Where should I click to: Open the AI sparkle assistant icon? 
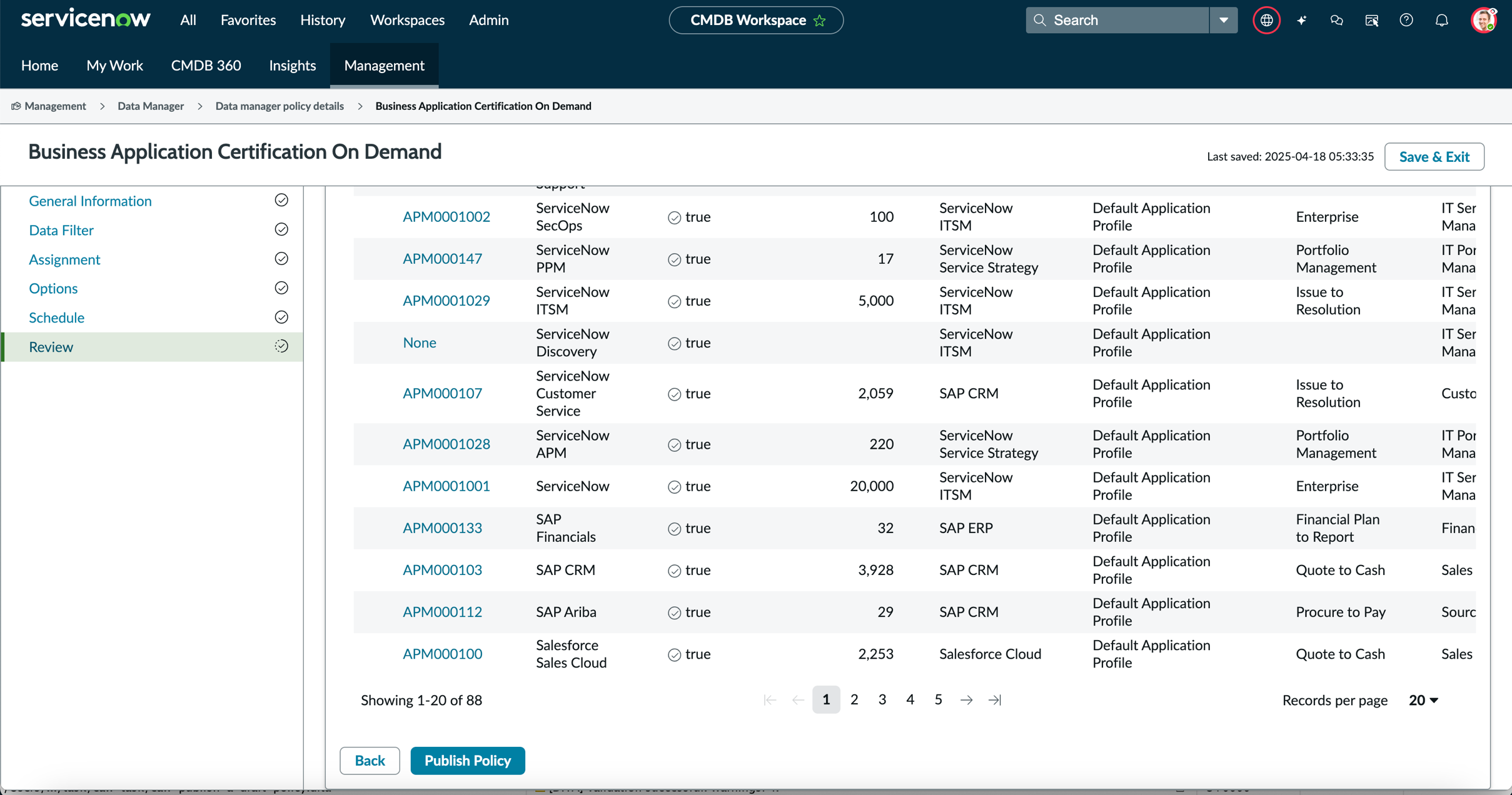pyautogui.click(x=1301, y=20)
